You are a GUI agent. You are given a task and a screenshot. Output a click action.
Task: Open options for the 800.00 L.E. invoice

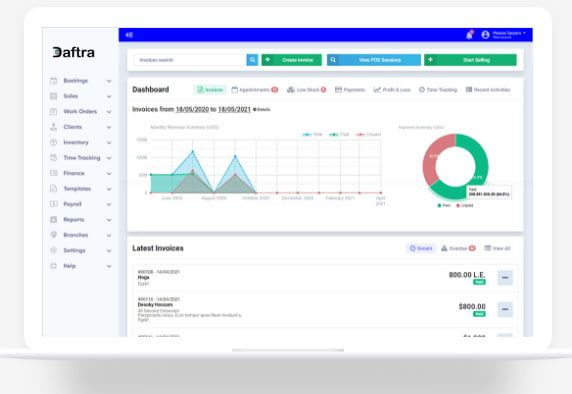tap(505, 278)
